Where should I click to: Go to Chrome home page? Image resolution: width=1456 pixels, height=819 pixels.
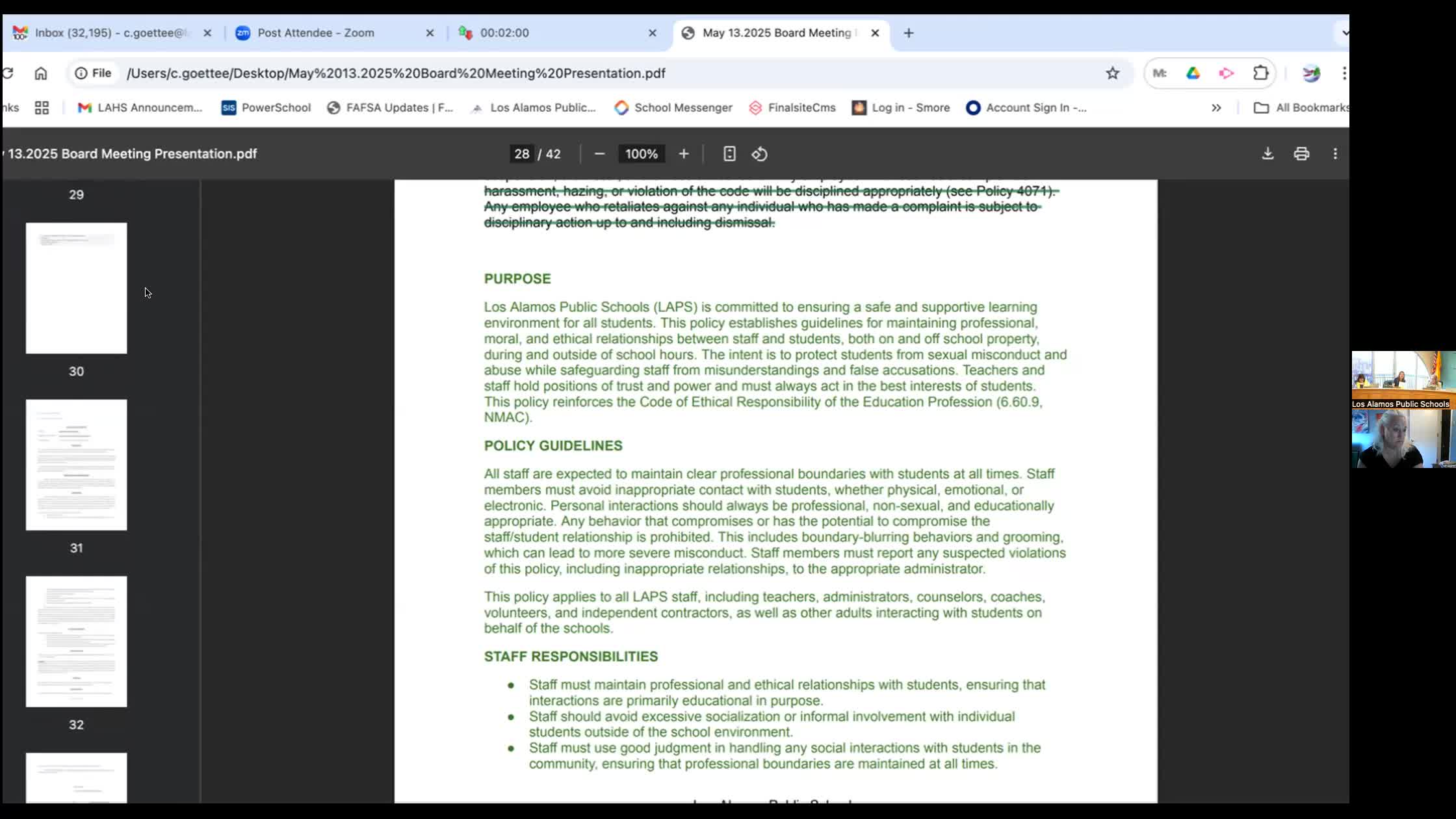pyautogui.click(x=41, y=73)
